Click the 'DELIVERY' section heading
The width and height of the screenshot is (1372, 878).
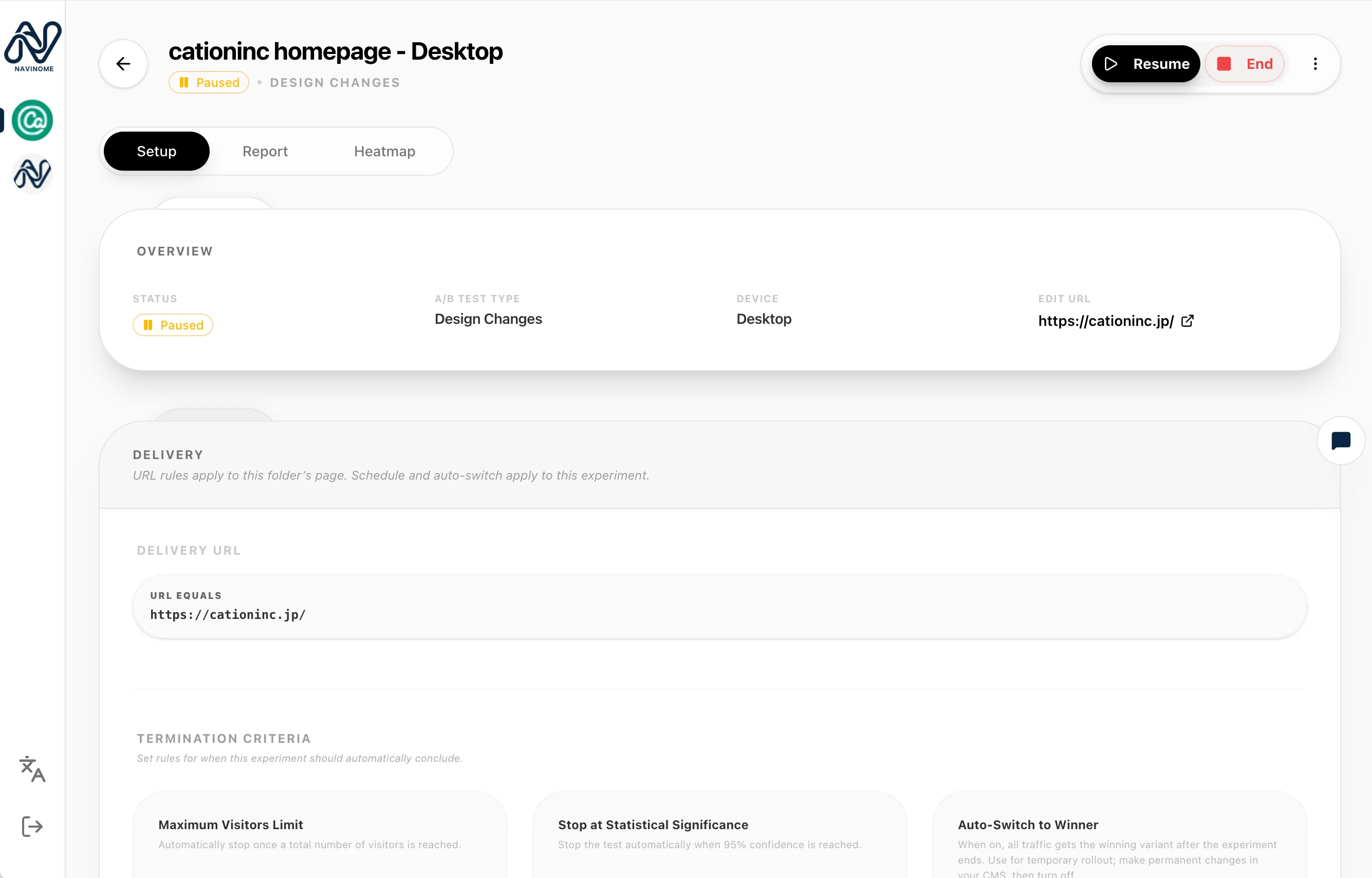click(168, 455)
